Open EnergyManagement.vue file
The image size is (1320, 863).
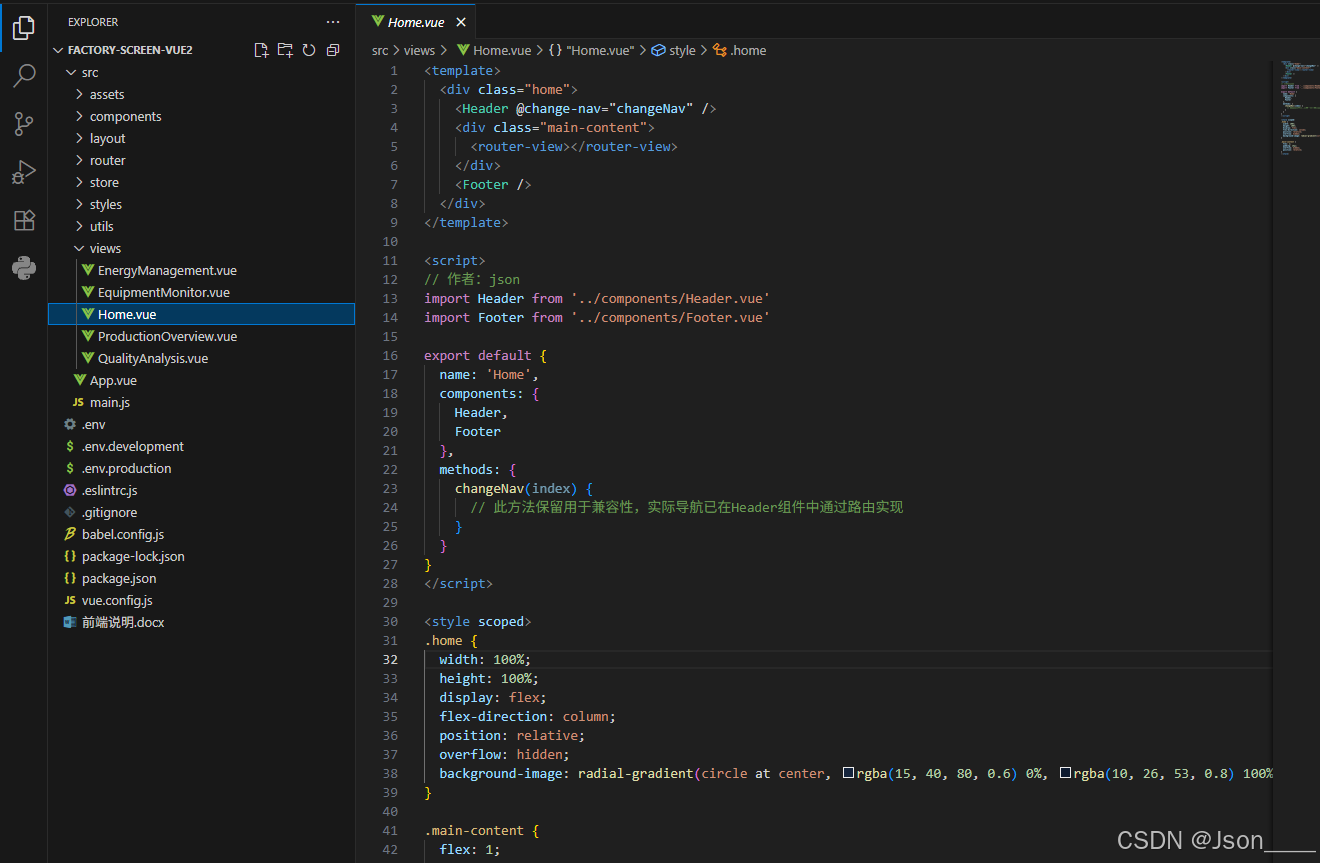201,270
